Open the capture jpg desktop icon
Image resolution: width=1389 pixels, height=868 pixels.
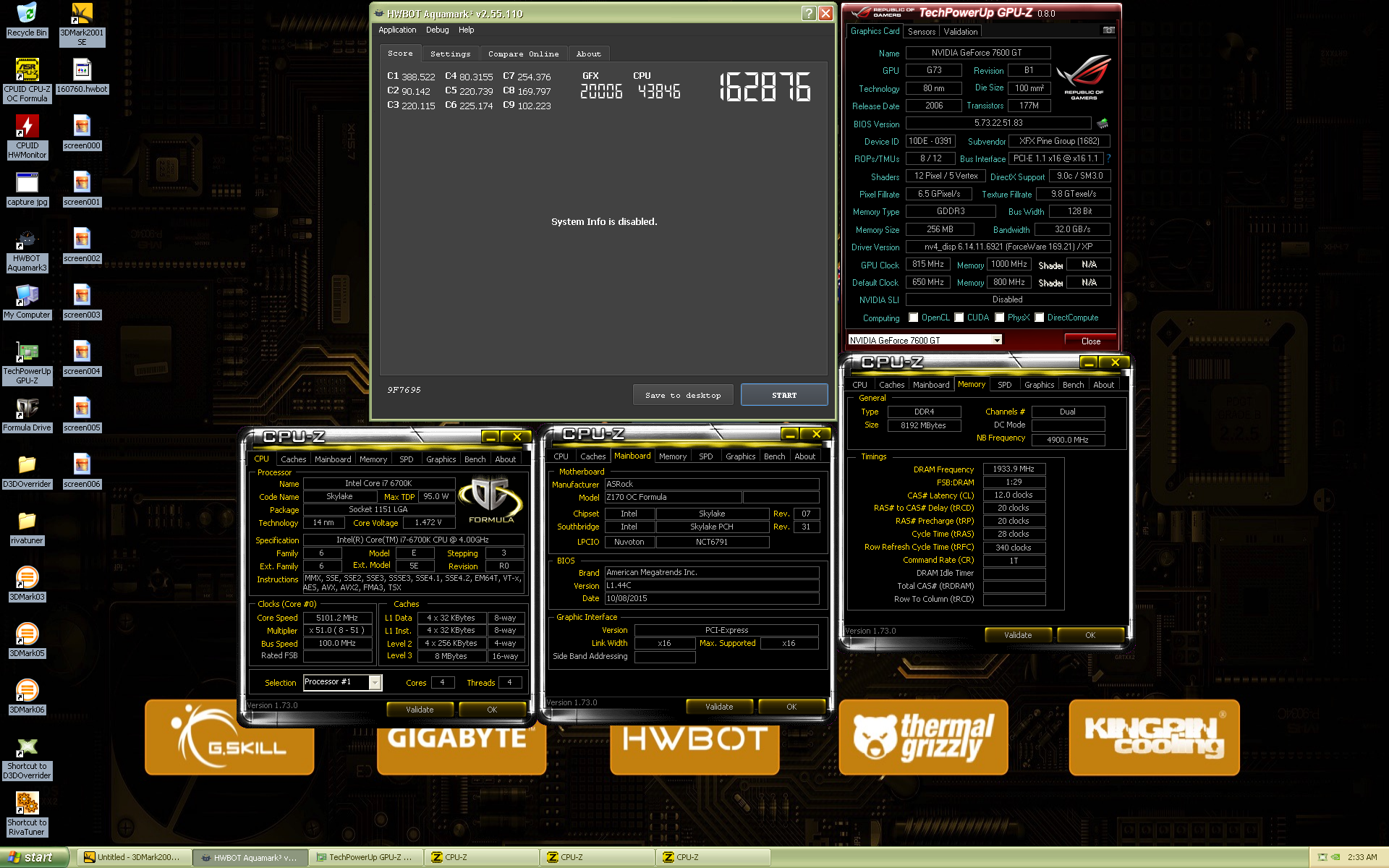click(x=27, y=190)
